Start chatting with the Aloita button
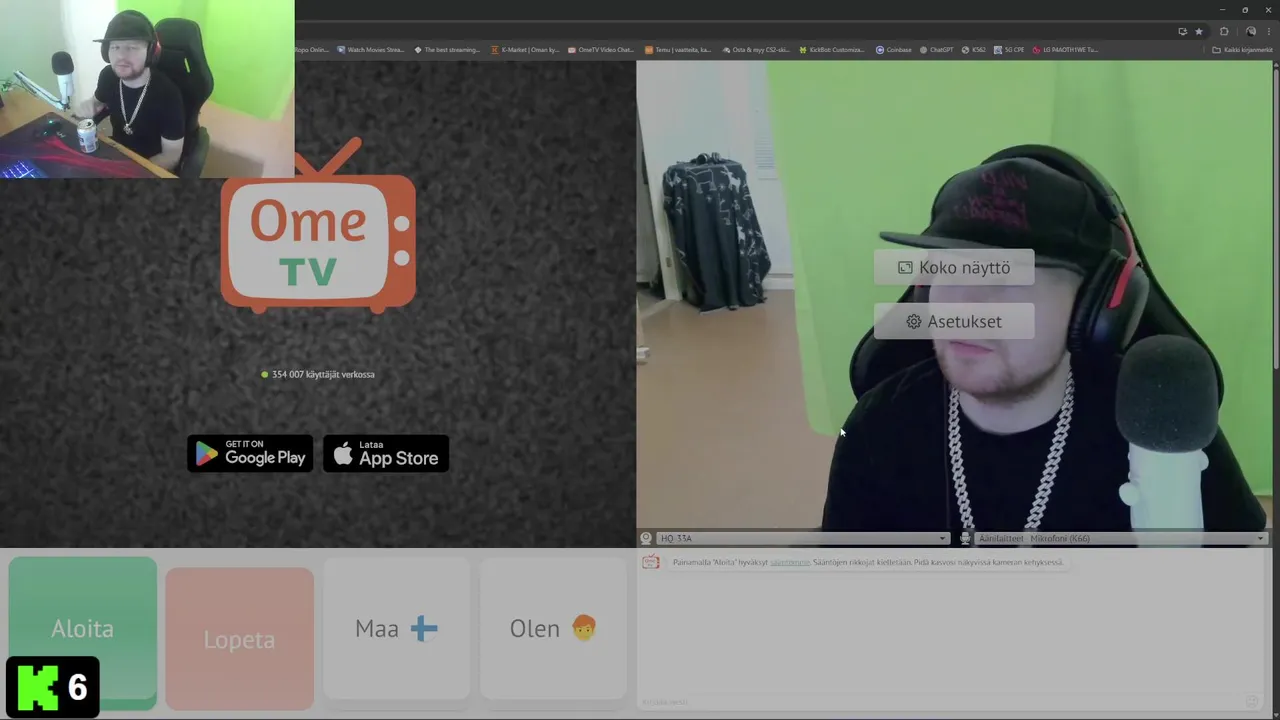The width and height of the screenshot is (1280, 720). pos(82,628)
